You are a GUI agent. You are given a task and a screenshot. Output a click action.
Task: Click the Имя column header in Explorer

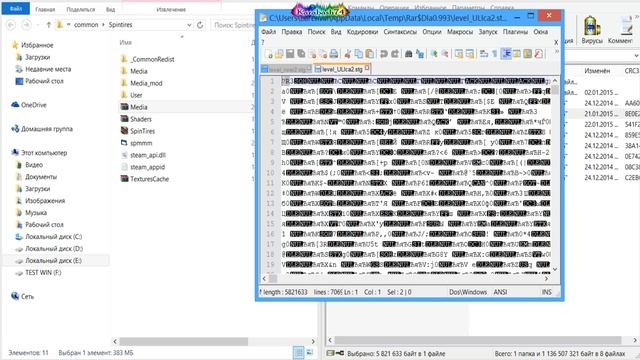coord(126,42)
